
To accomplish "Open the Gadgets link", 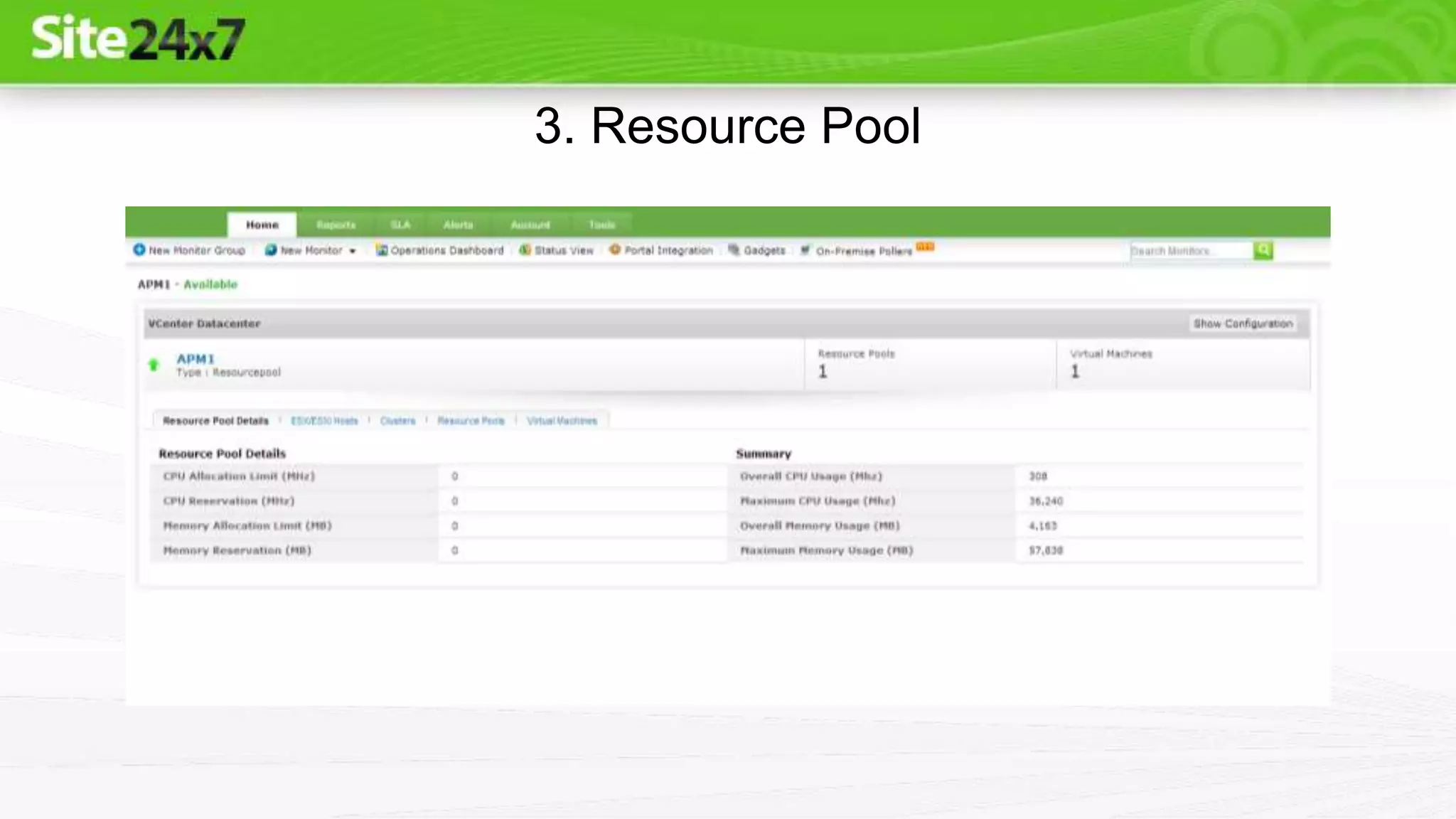I will [x=764, y=250].
